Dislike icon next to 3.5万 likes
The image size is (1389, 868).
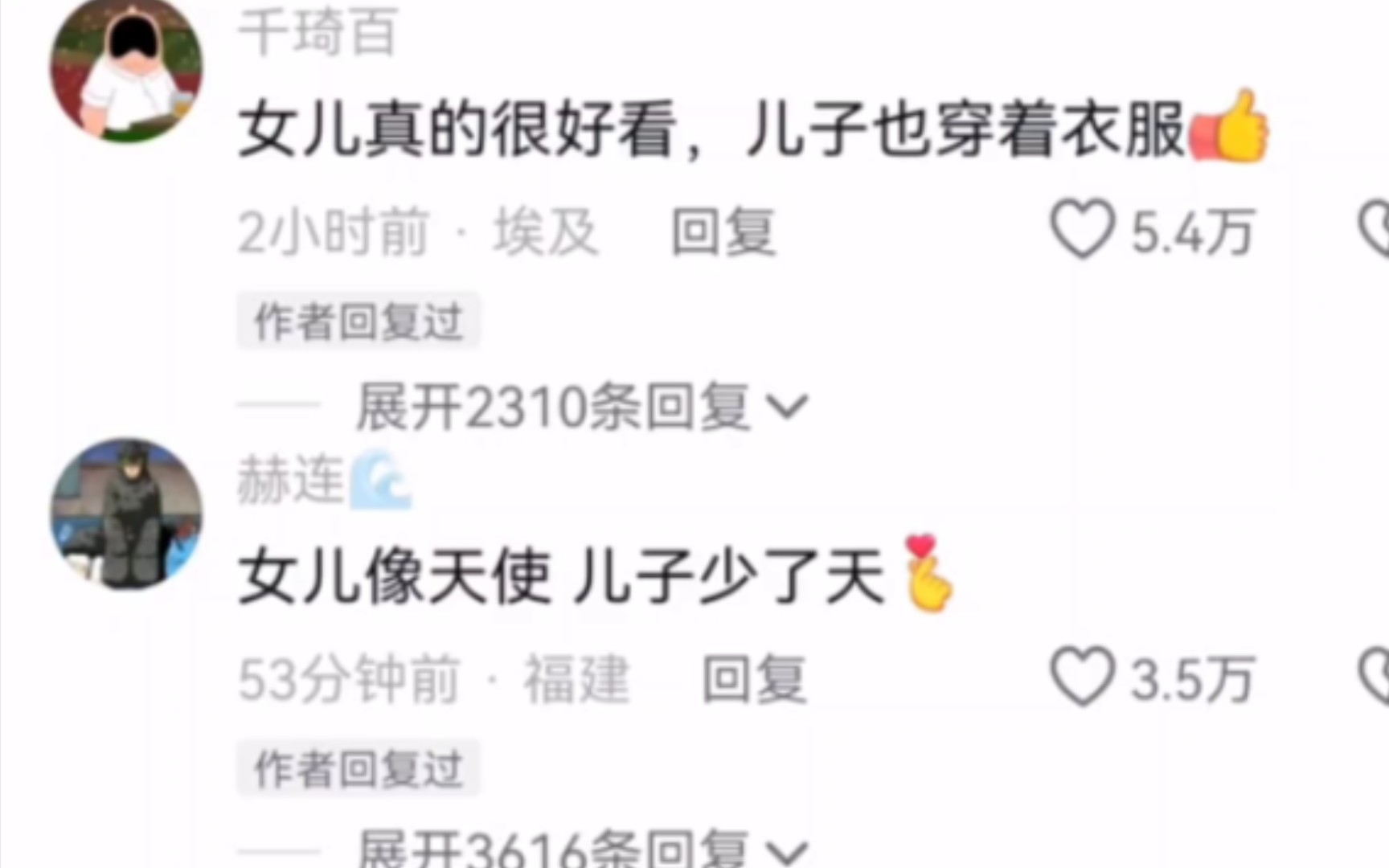coord(1375,677)
